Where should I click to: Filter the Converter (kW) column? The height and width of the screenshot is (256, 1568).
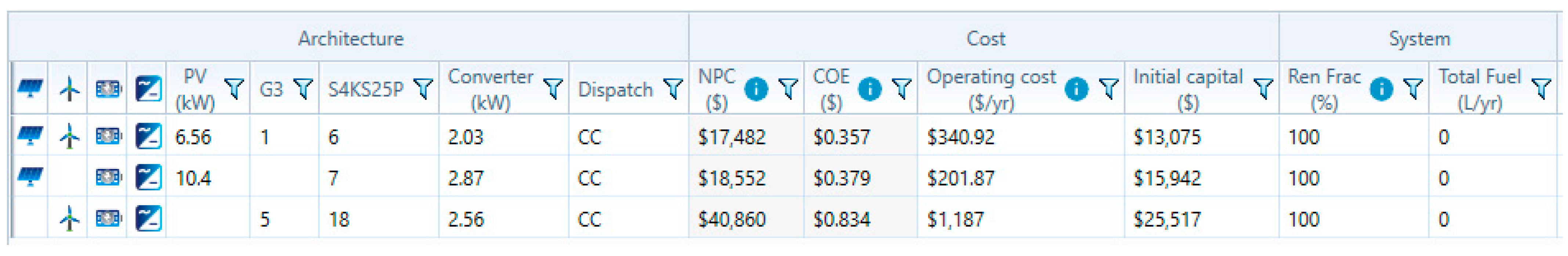point(553,89)
